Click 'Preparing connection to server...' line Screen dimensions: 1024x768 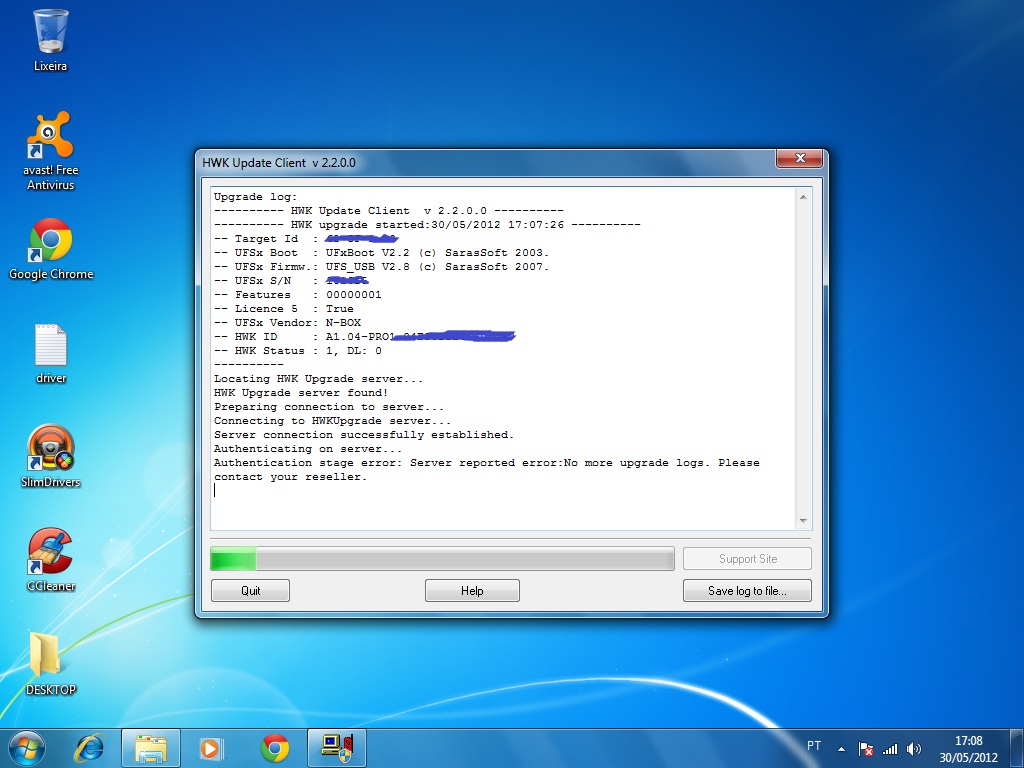[329, 407]
